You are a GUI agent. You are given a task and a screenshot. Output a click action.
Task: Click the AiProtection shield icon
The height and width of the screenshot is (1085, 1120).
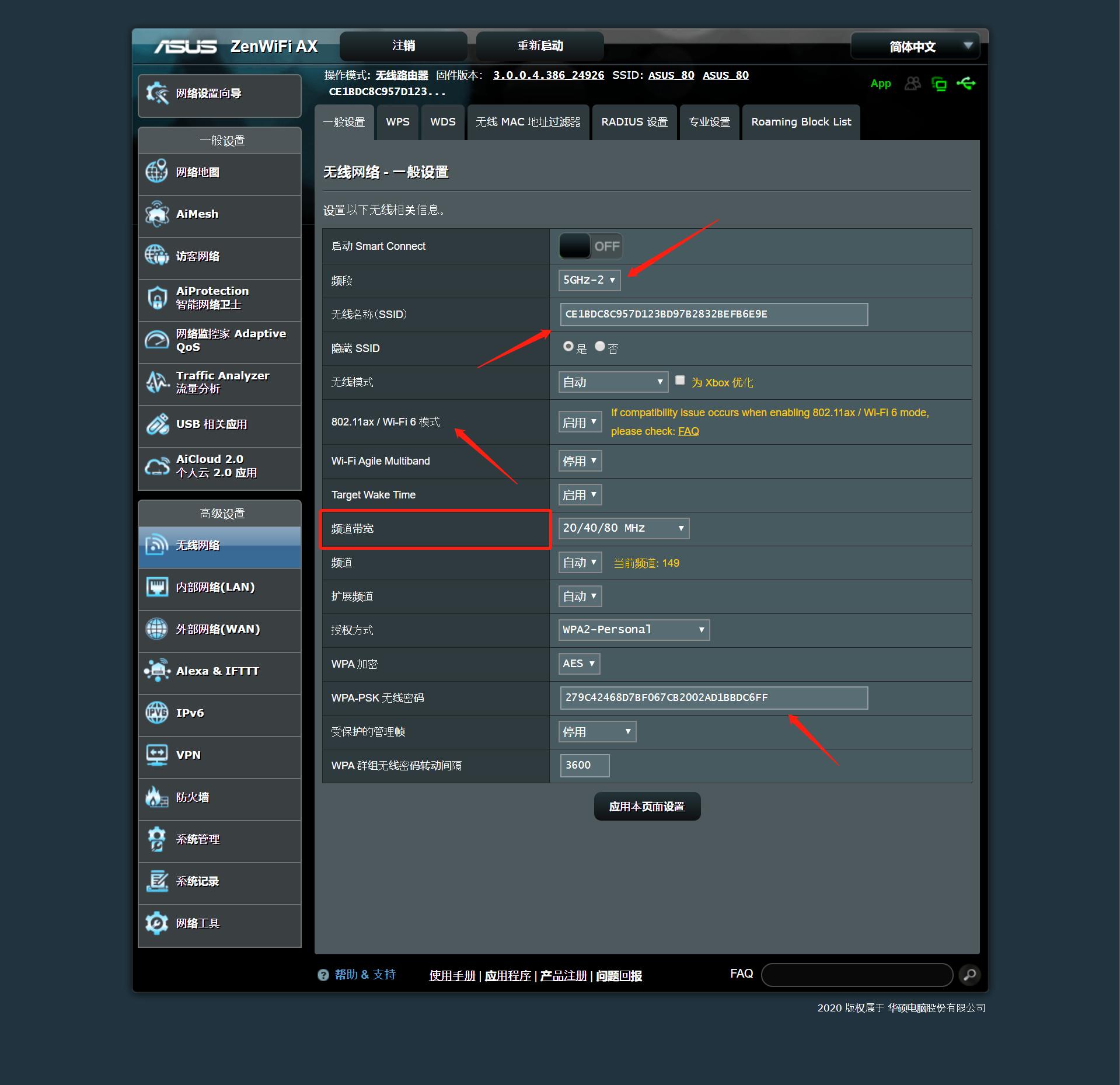click(x=156, y=298)
